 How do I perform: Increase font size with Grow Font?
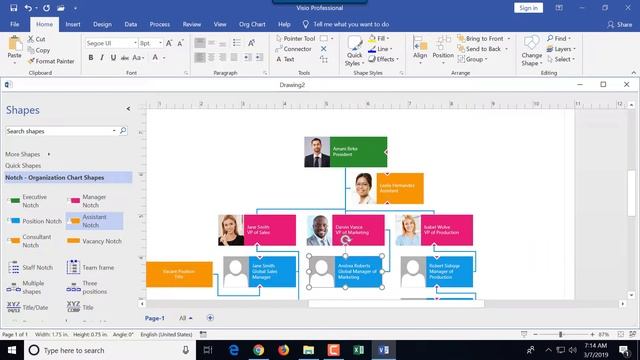[x=169, y=43]
